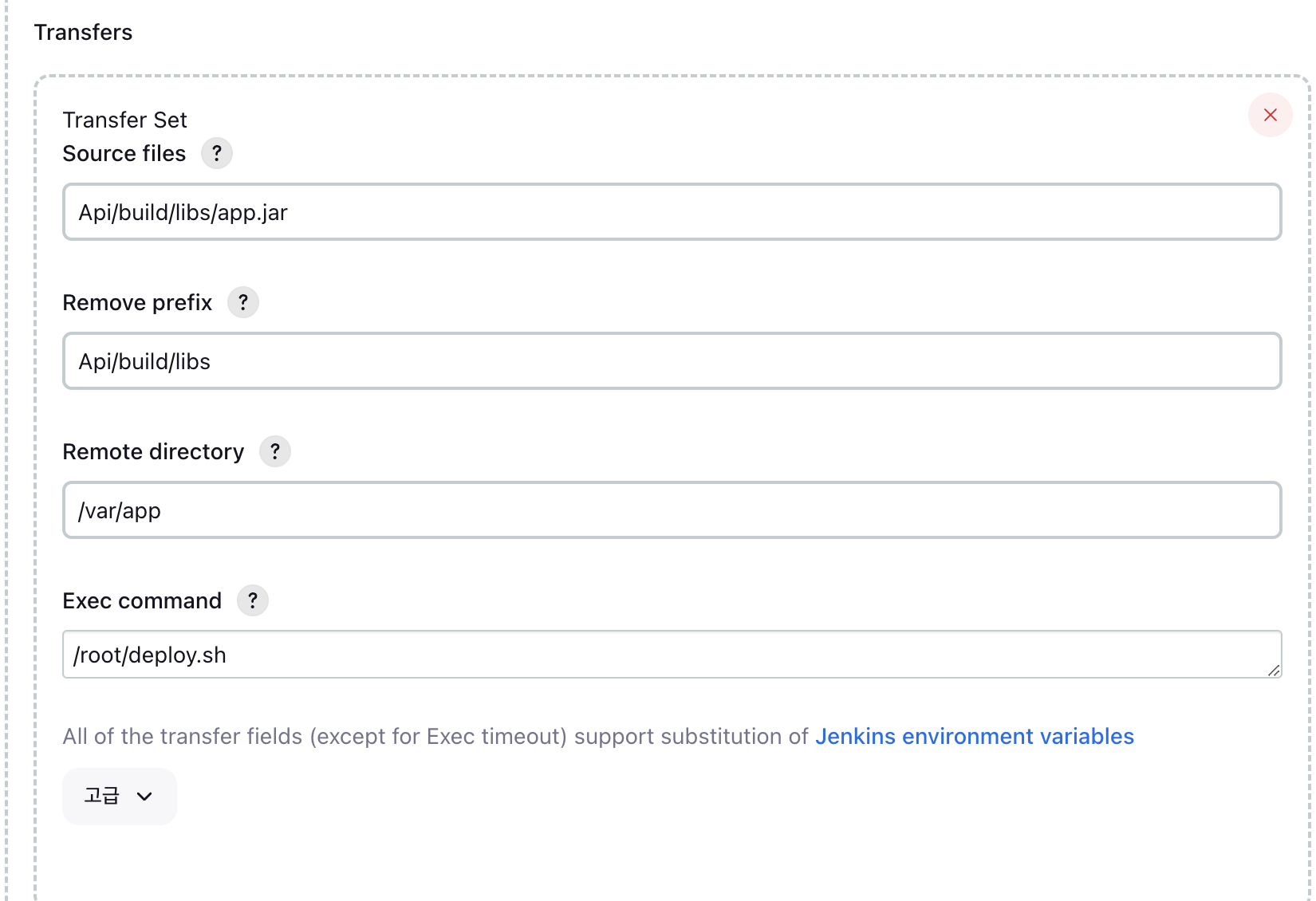This screenshot has height=901, width=1316.
Task: Click the Source files label text
Action: click(124, 153)
